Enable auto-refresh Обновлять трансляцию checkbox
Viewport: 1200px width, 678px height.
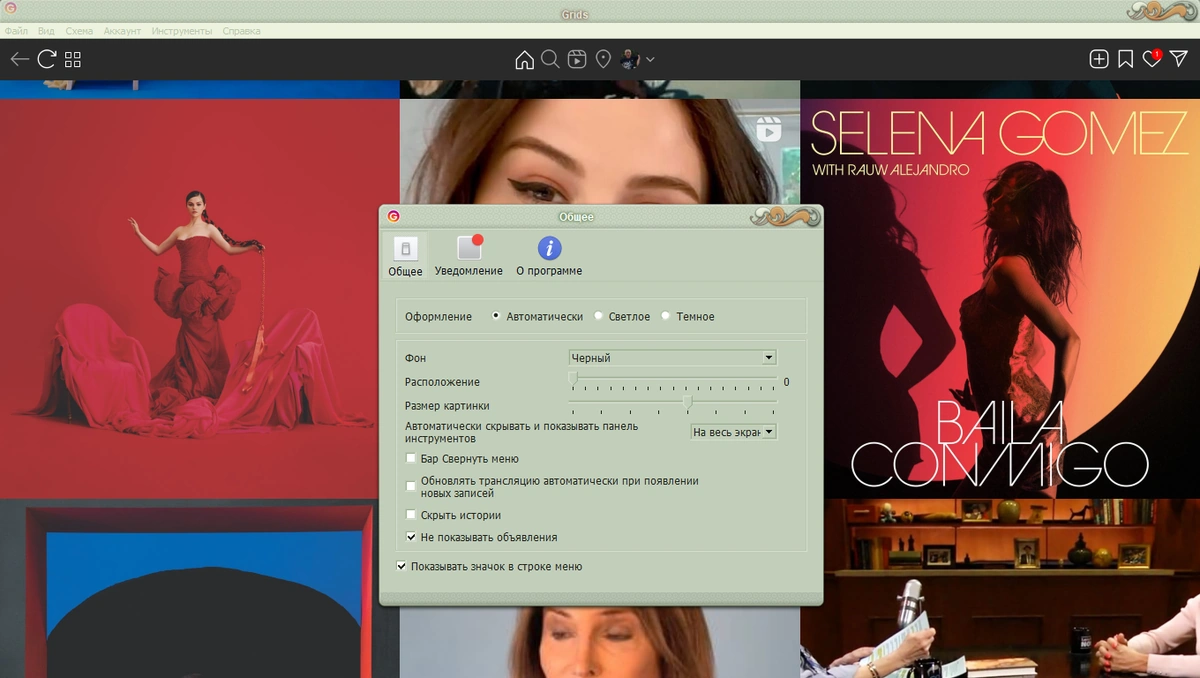click(411, 487)
